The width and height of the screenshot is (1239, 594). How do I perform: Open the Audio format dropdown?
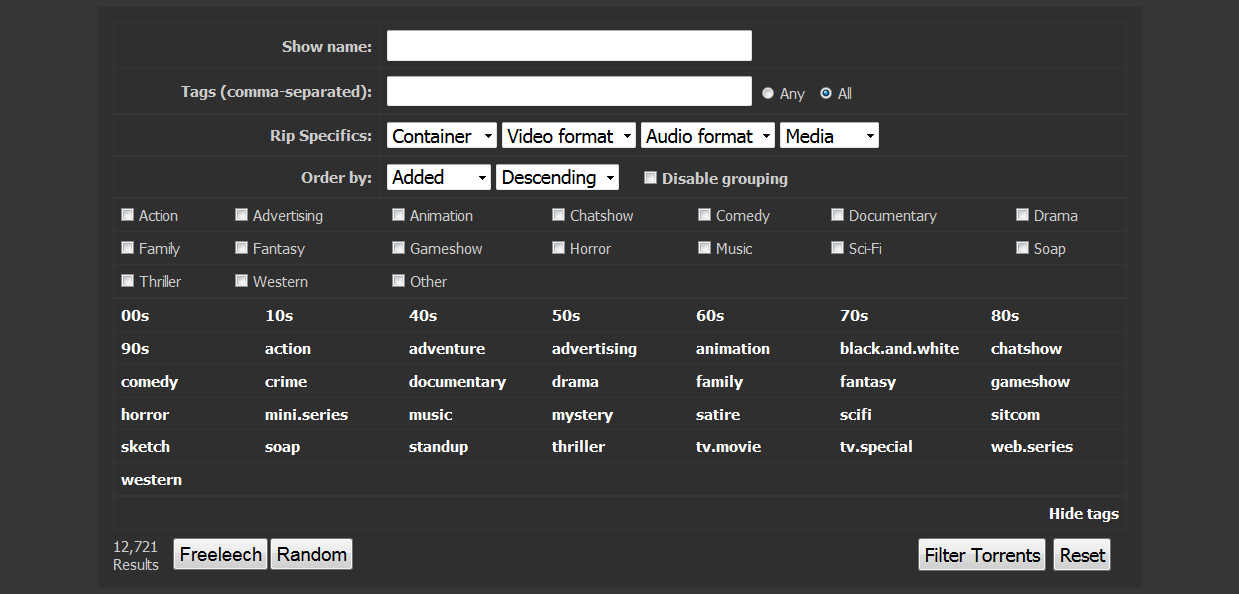pos(708,136)
